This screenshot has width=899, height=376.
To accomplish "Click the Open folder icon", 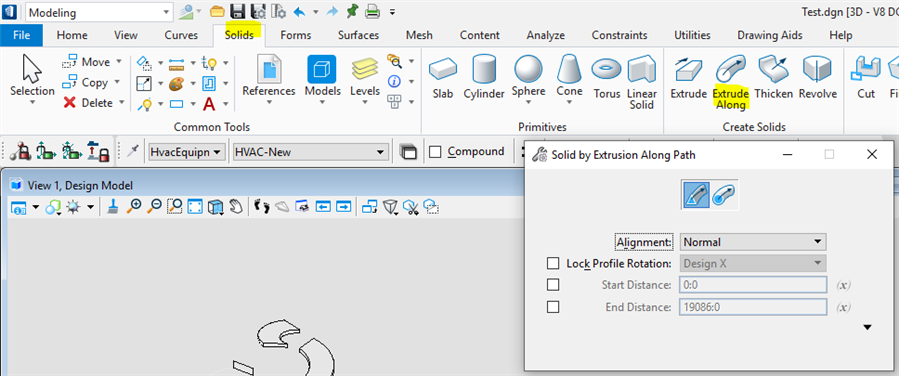I will tap(217, 11).
